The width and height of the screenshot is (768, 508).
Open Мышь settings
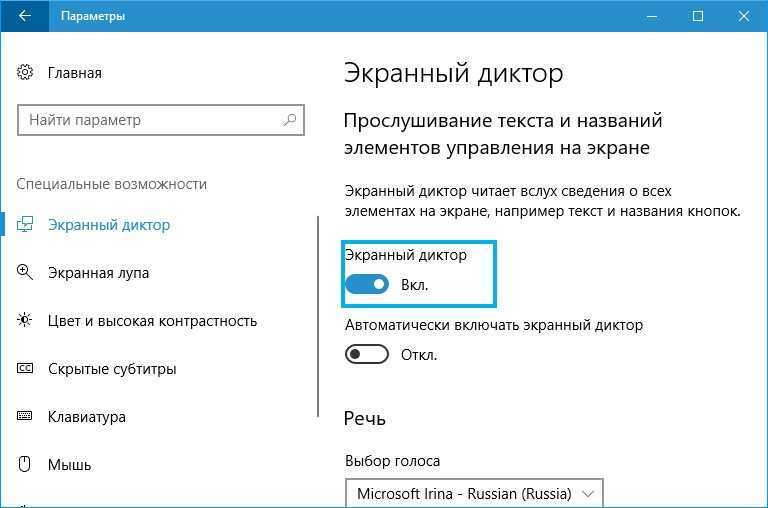click(x=69, y=464)
